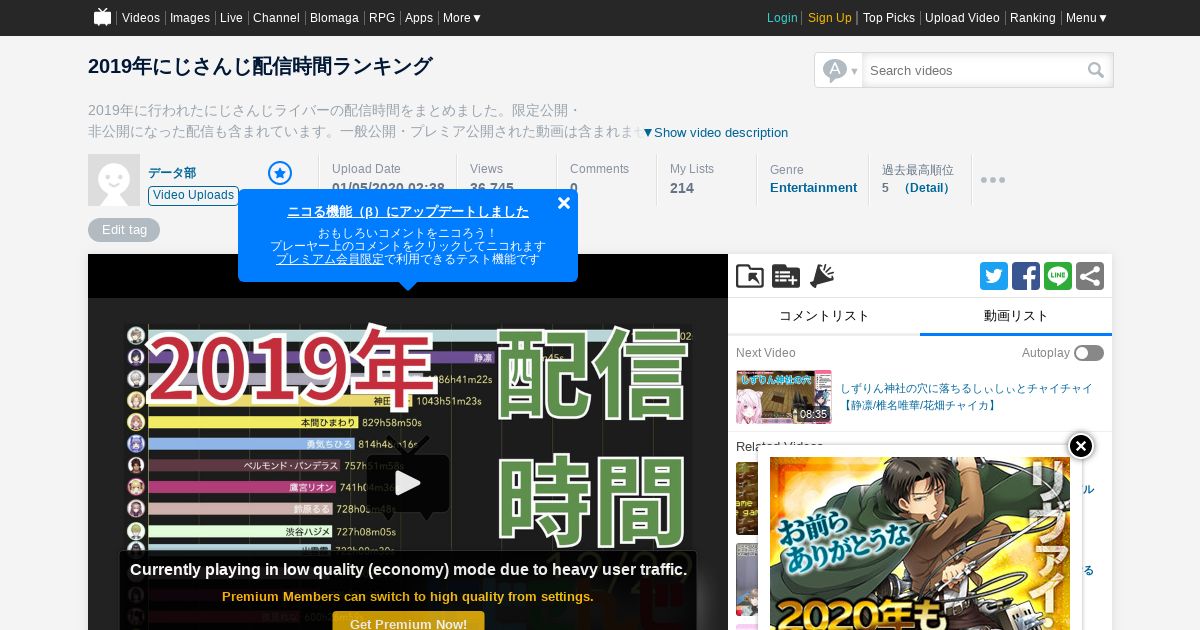The image size is (1200, 630).
Task: Click the My Lists count 214
Action: [682, 188]
